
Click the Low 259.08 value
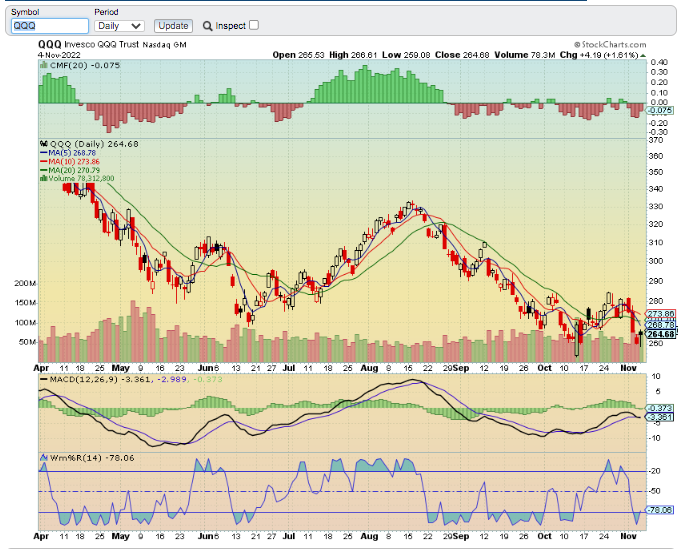tap(406, 55)
